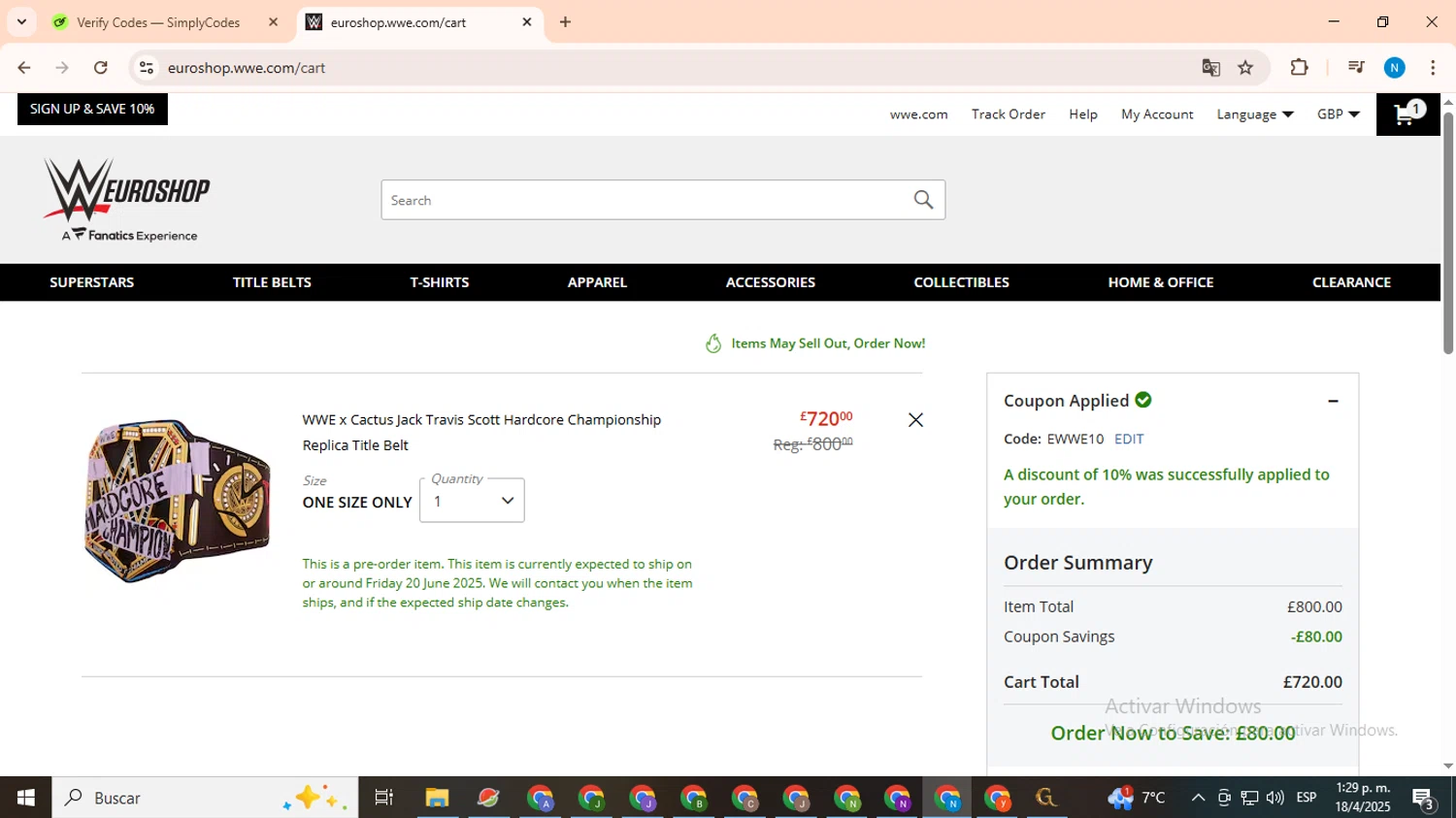This screenshot has height=818, width=1456.
Task: Bookmark this page with star icon
Action: [x=1245, y=67]
